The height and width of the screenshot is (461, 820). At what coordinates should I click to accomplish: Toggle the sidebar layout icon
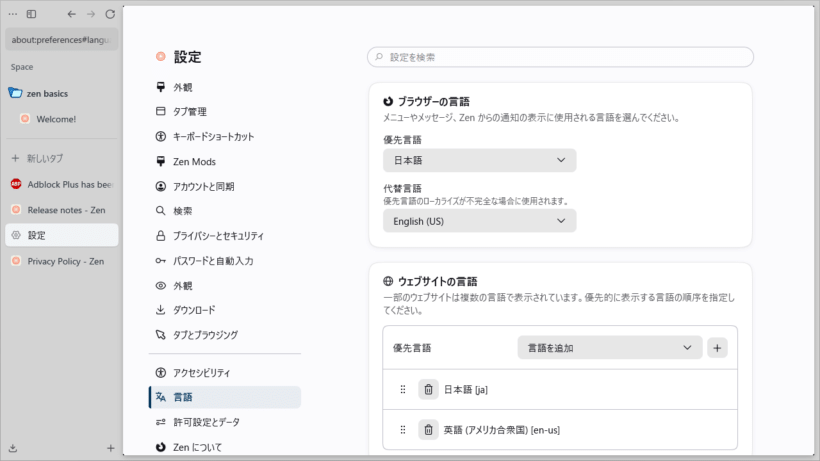click(x=31, y=14)
